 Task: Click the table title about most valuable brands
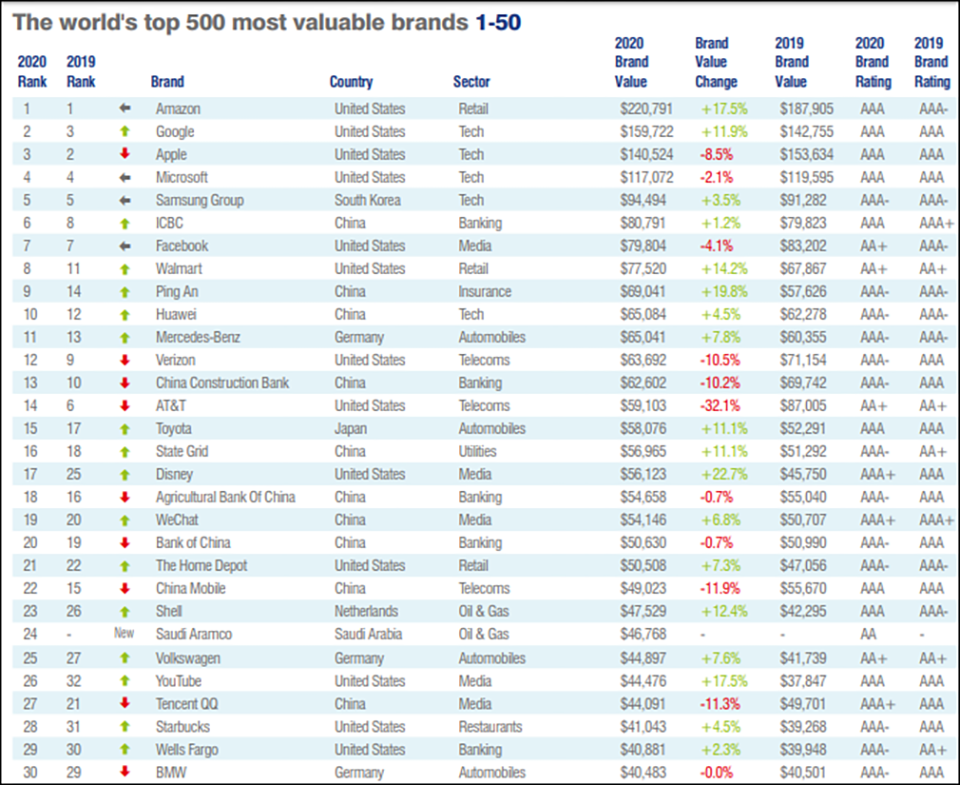click(x=267, y=22)
